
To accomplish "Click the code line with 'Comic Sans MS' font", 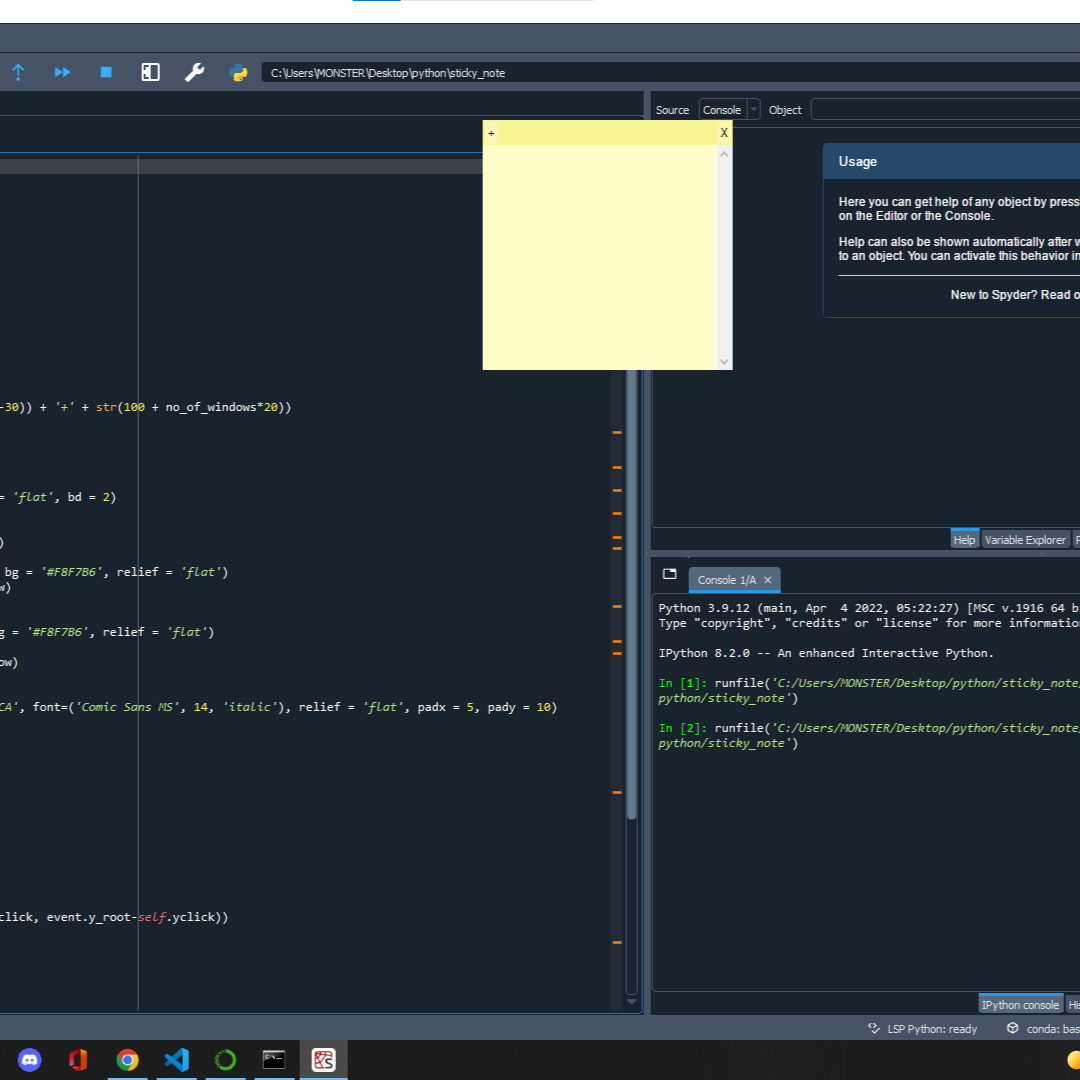I will click(278, 707).
